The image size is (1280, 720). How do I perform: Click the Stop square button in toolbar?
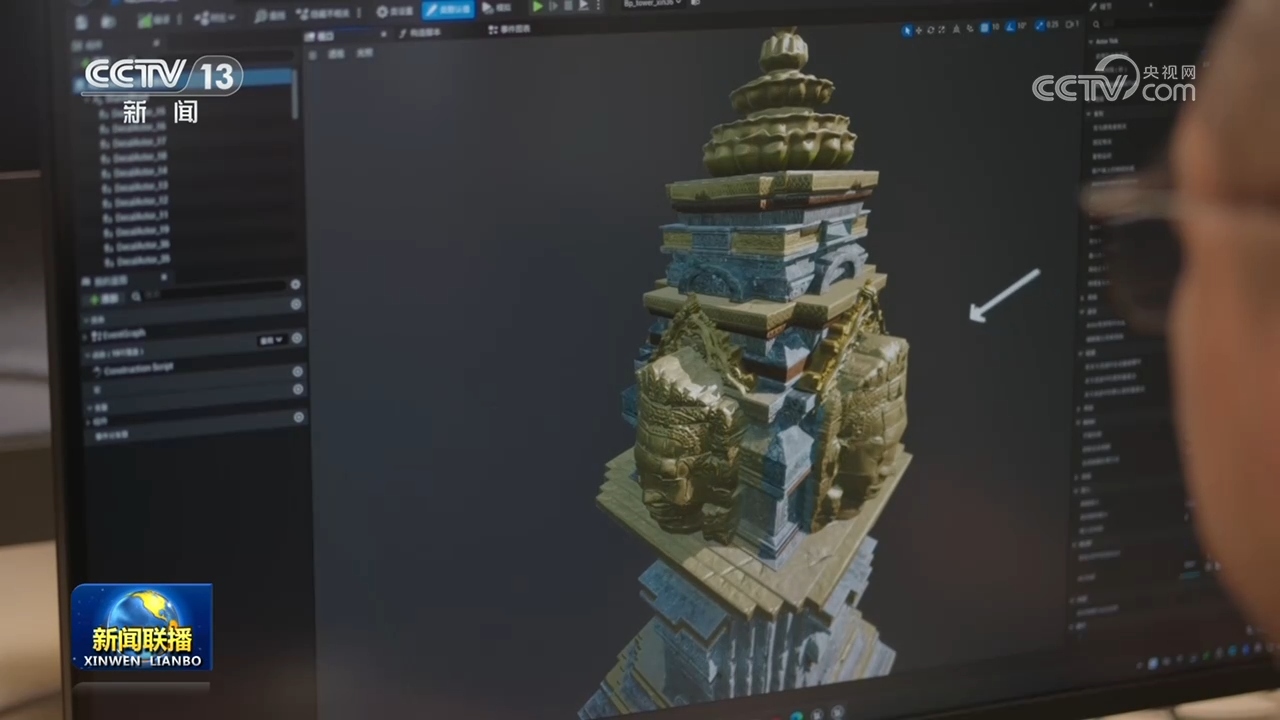[x=568, y=6]
